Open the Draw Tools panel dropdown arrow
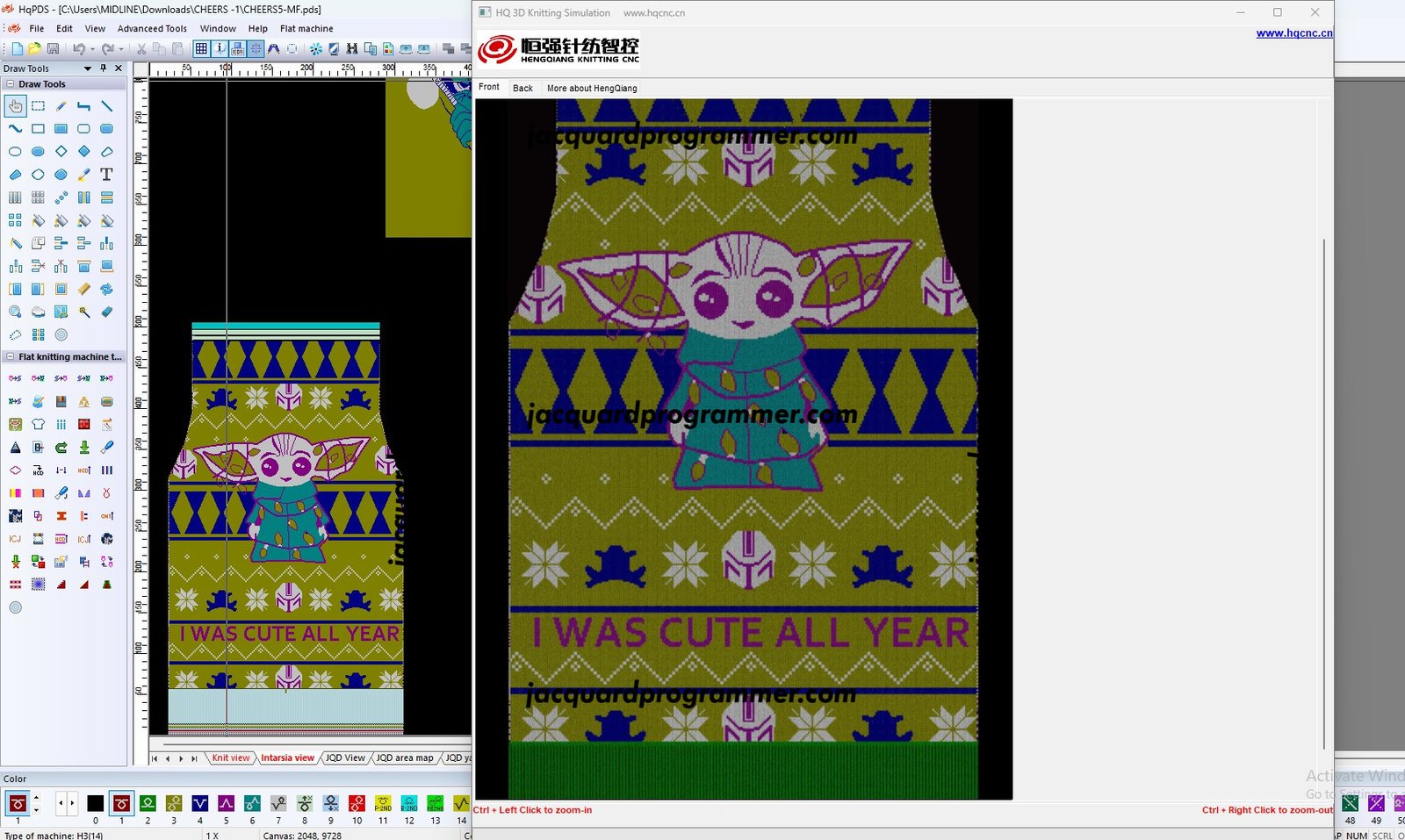The image size is (1405, 840). 87,68
